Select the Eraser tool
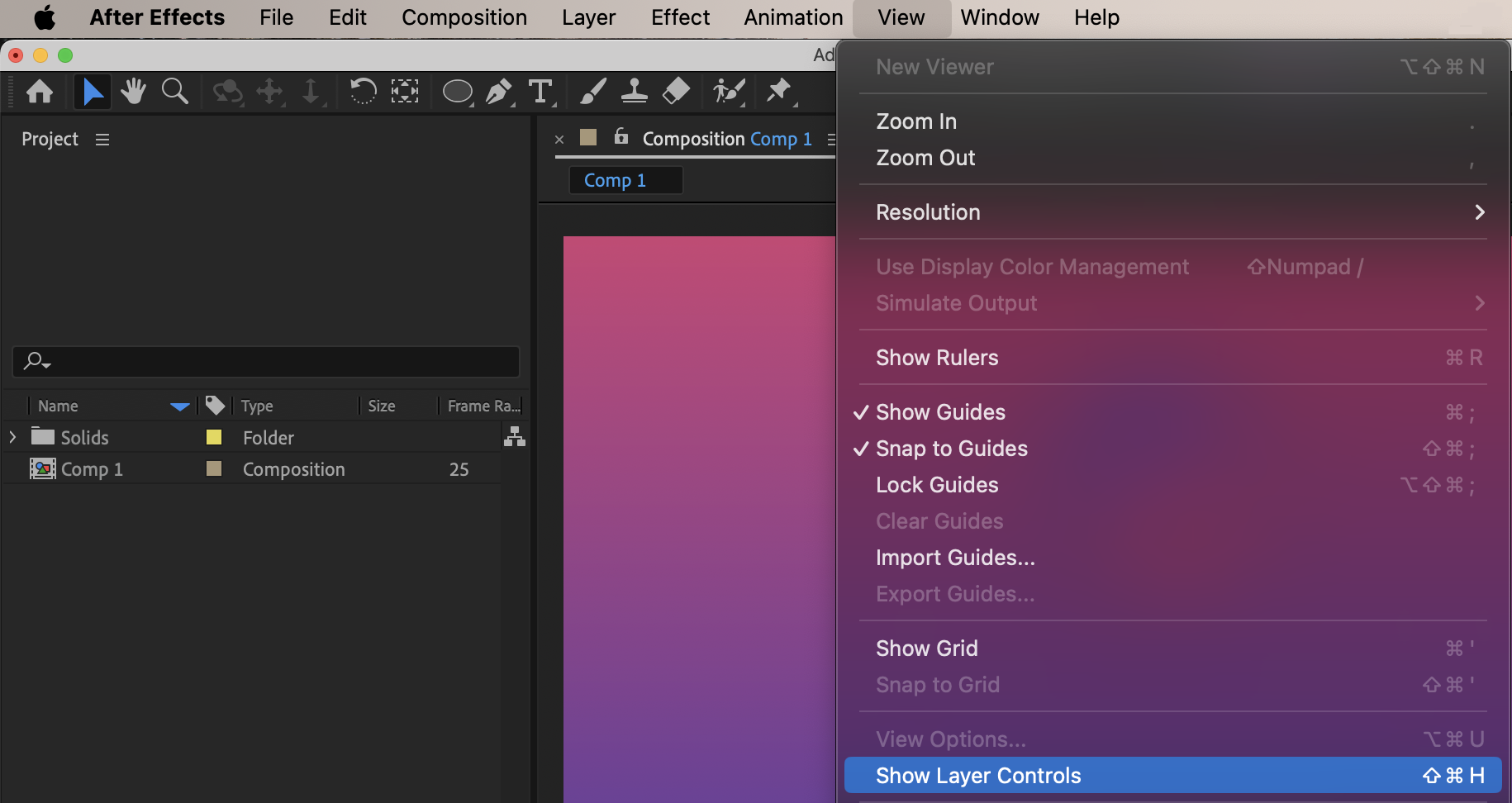Viewport: 1512px width, 803px height. pos(676,91)
